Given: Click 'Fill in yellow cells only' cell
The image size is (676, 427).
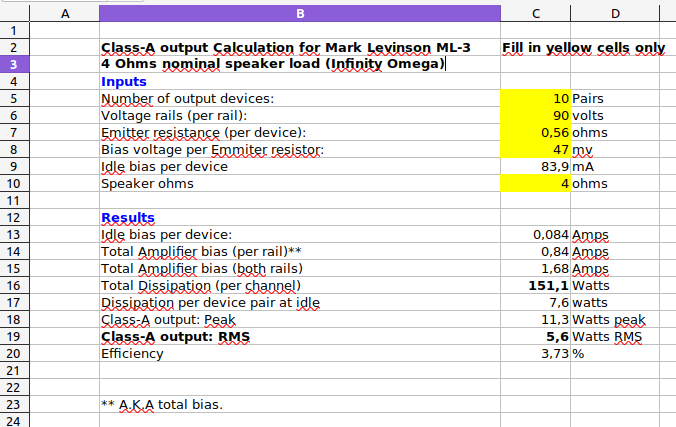Looking at the screenshot, I should [x=584, y=47].
